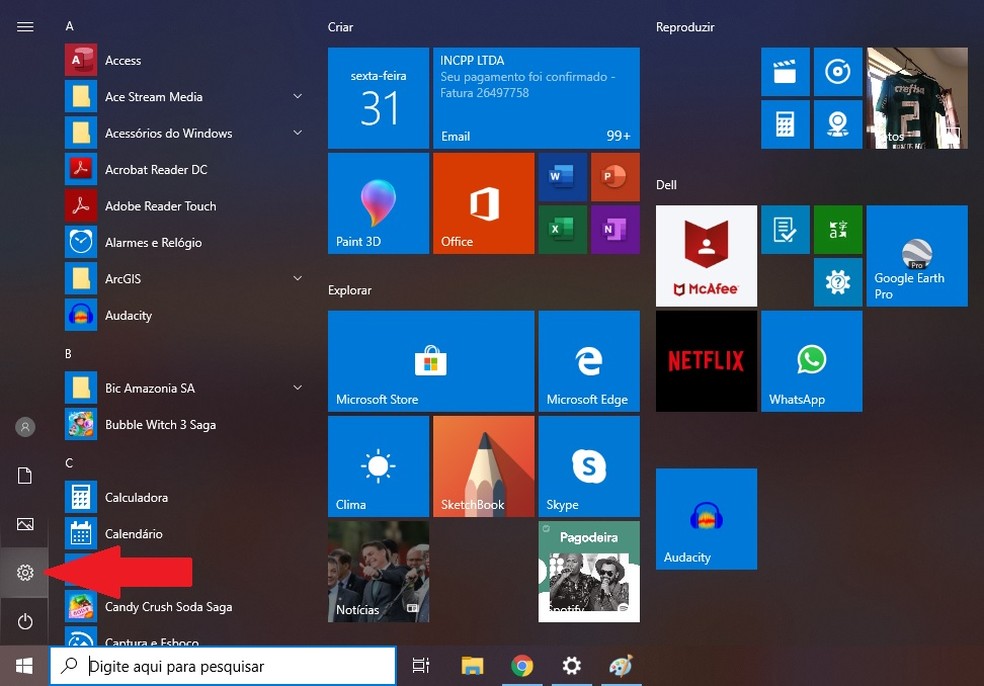
Task: Expand the Bic Amazonia SA folder
Action: 297,388
